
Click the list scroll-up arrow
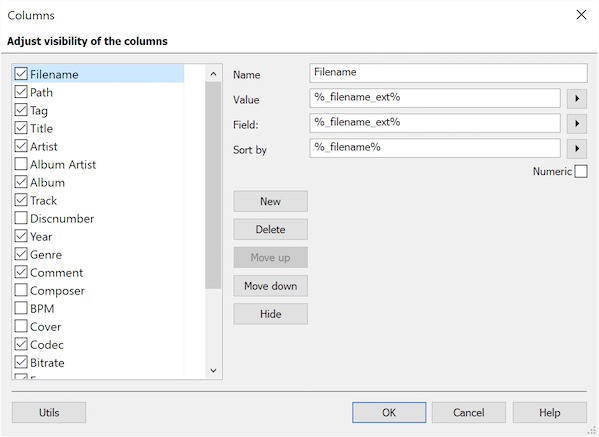pyautogui.click(x=213, y=74)
